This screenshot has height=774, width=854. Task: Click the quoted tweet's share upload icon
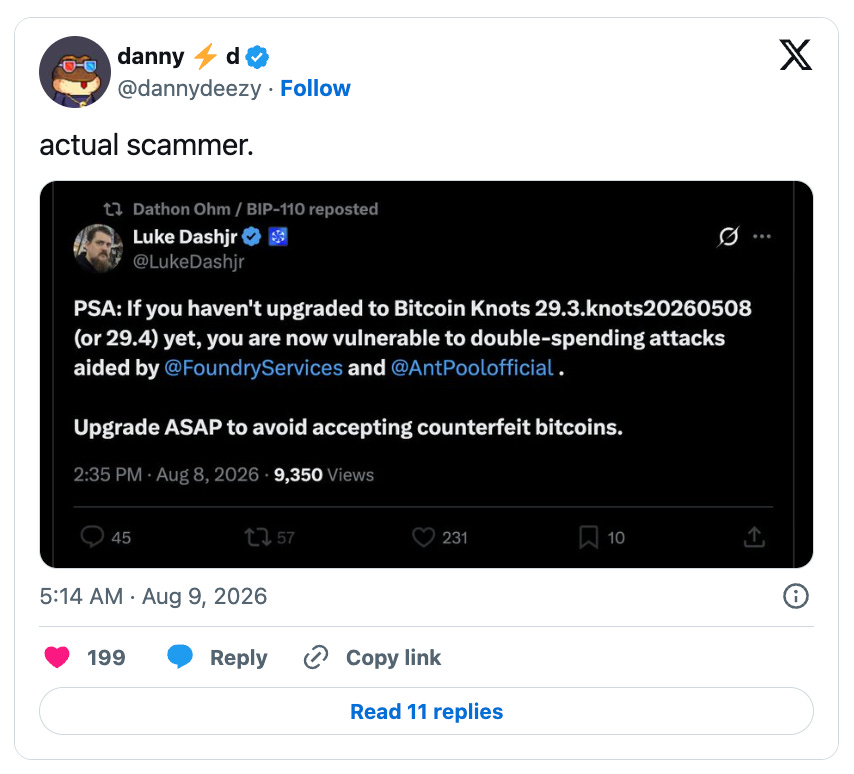pyautogui.click(x=754, y=537)
